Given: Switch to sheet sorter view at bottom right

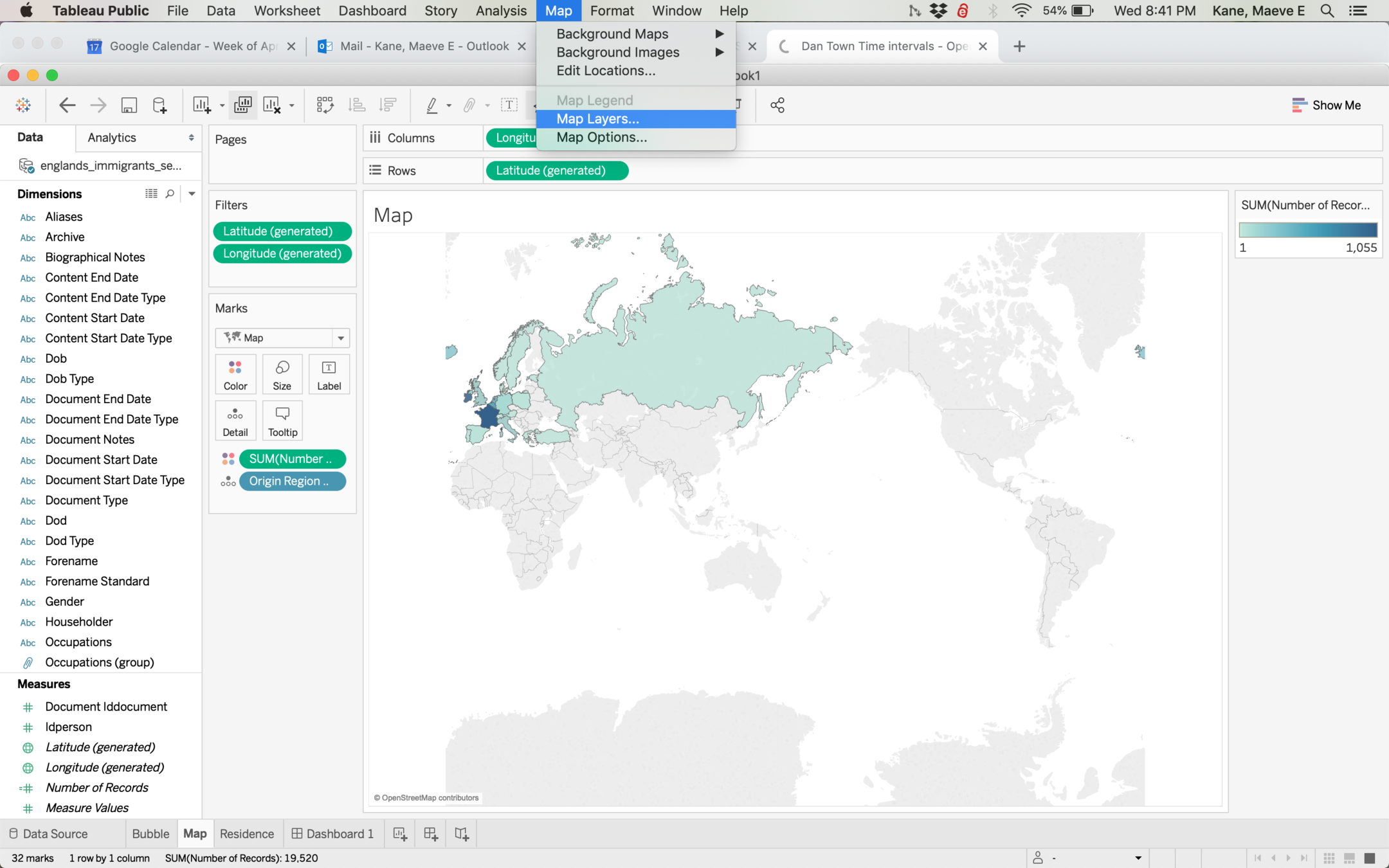Looking at the screenshot, I should (x=1329, y=858).
